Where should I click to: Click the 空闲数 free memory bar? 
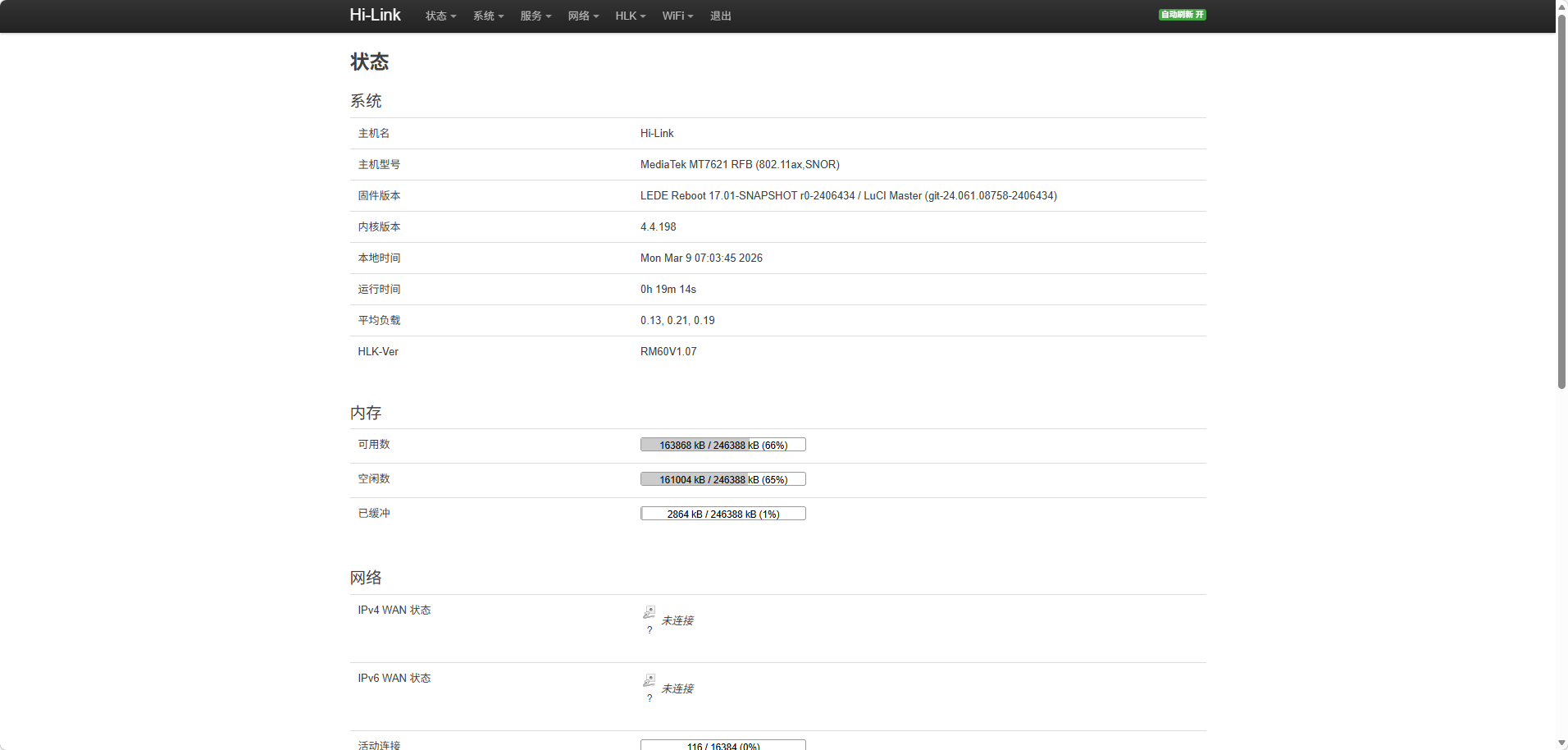click(722, 479)
